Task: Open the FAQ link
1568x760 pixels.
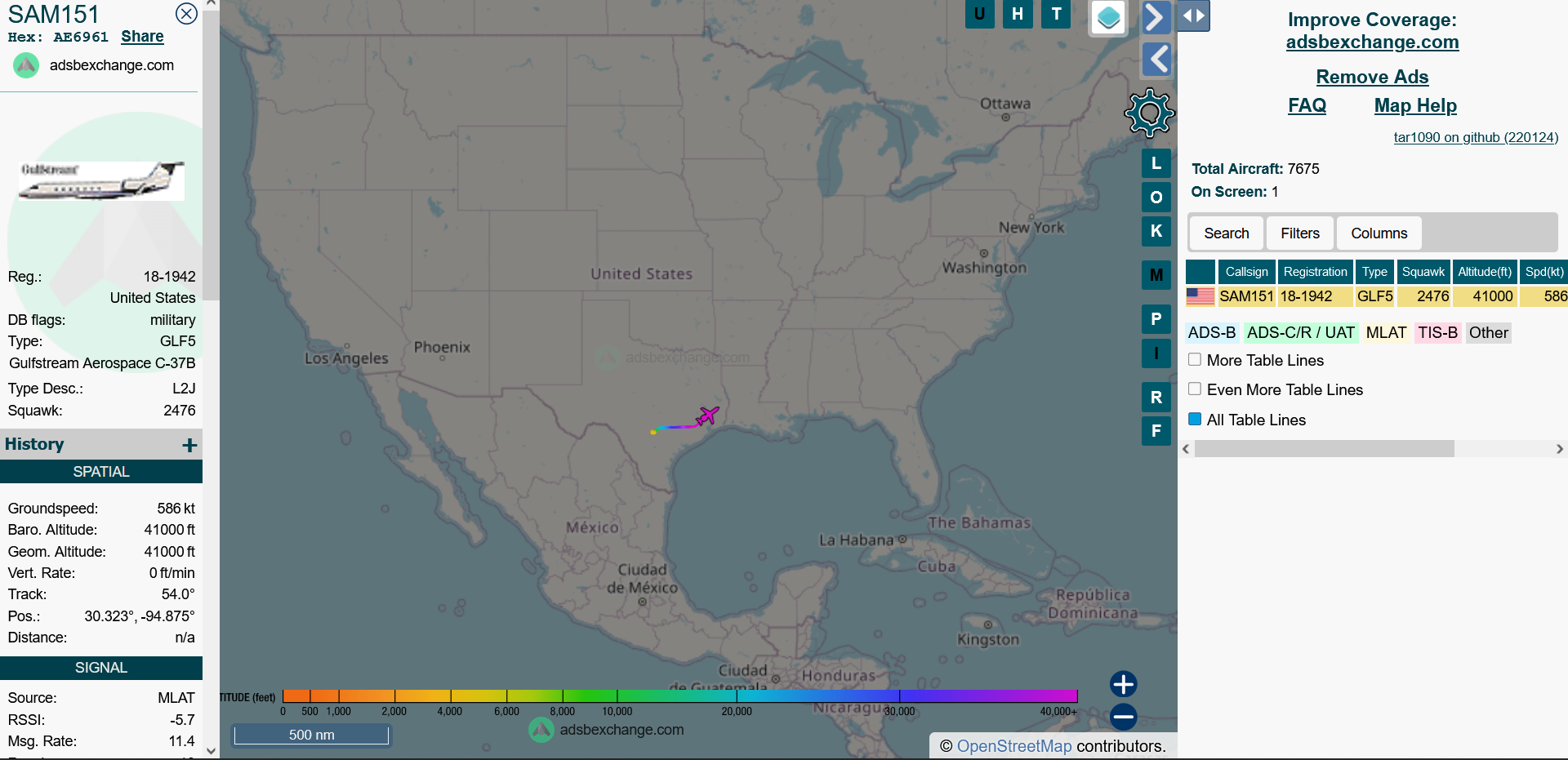Action: [1307, 106]
